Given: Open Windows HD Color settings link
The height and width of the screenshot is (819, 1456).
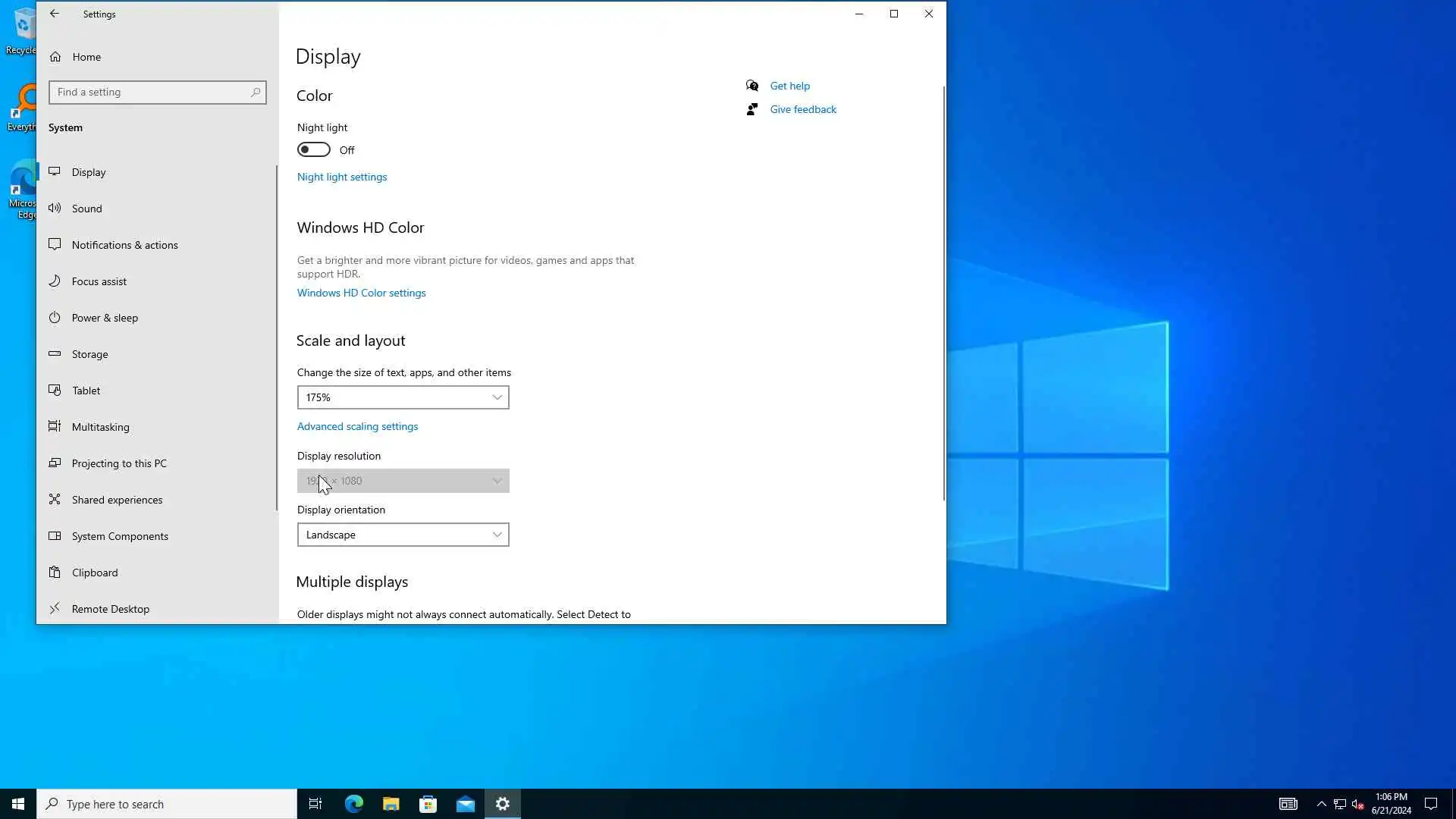Looking at the screenshot, I should pos(361,293).
